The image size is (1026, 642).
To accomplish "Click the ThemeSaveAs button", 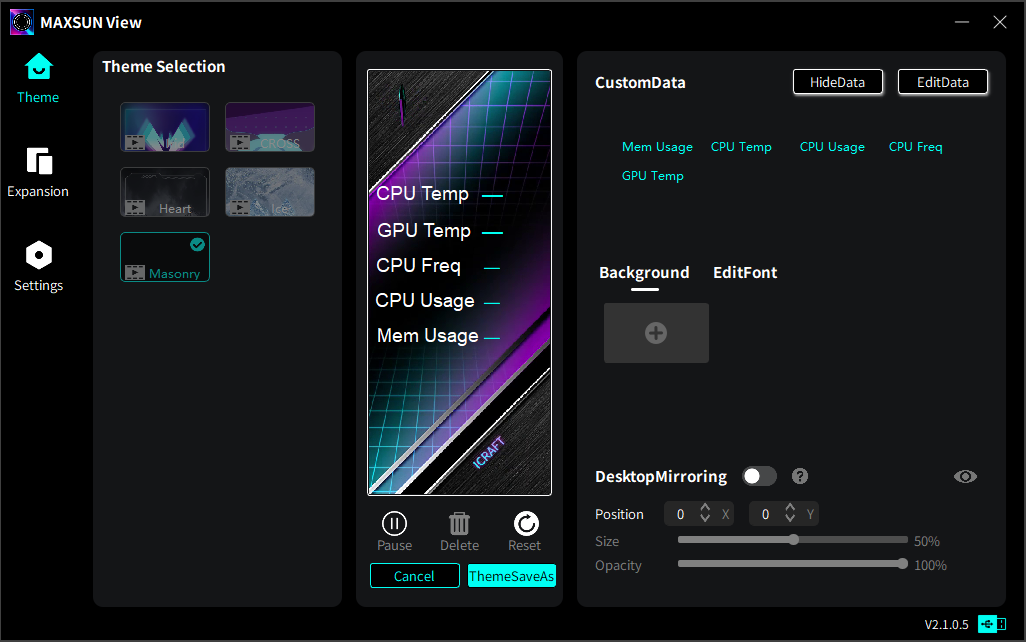I will tap(512, 576).
